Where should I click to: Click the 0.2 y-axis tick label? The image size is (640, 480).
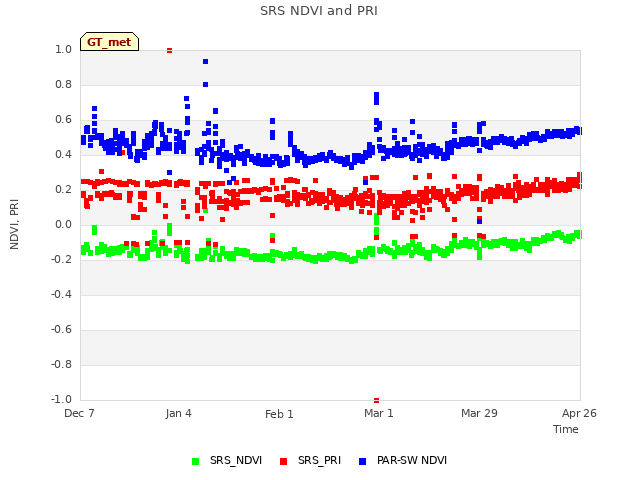(63, 189)
